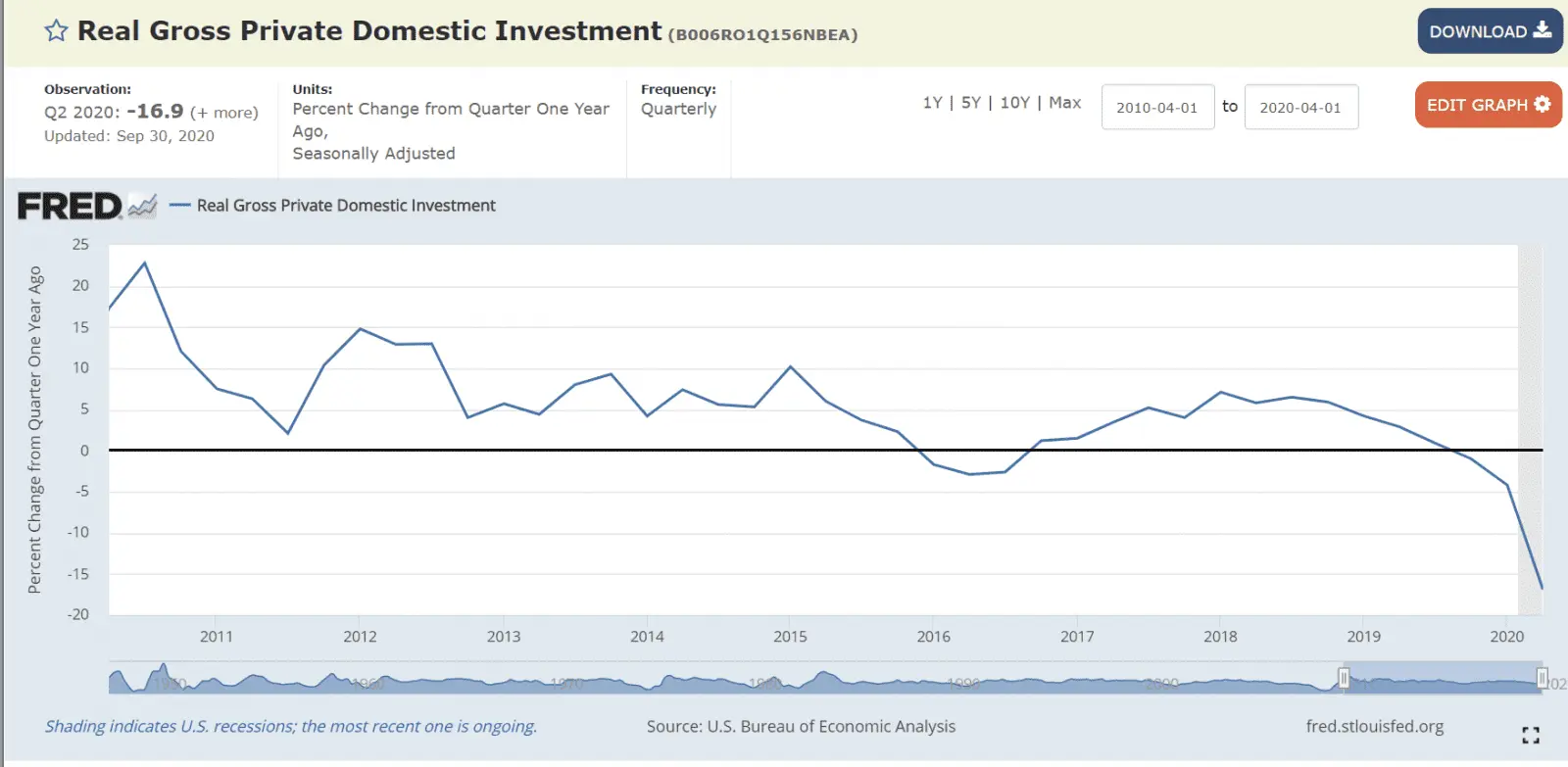Open the U.S. recessions shading note link

click(290, 726)
